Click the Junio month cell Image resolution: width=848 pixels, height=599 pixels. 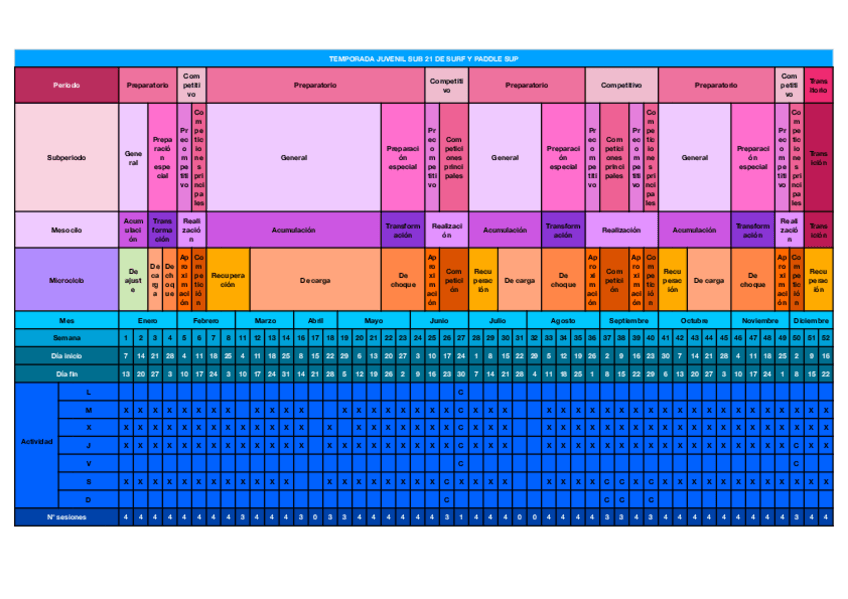[439, 321]
